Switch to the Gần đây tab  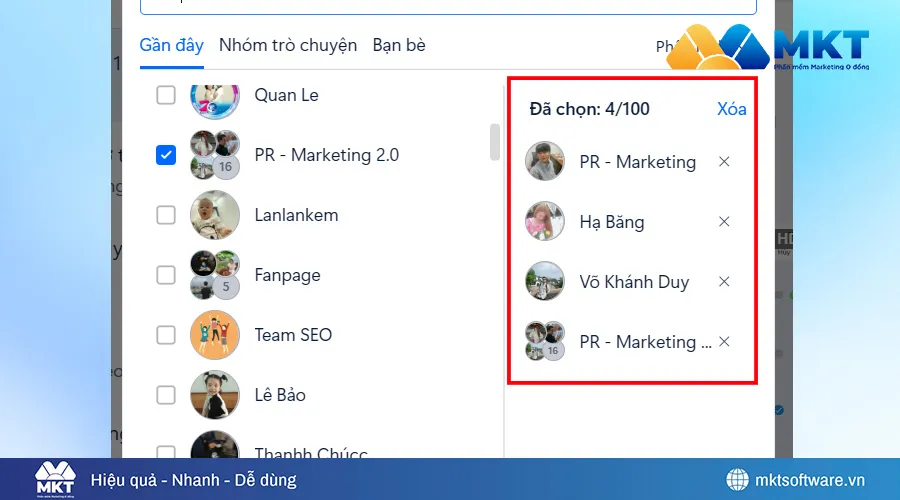click(x=172, y=45)
